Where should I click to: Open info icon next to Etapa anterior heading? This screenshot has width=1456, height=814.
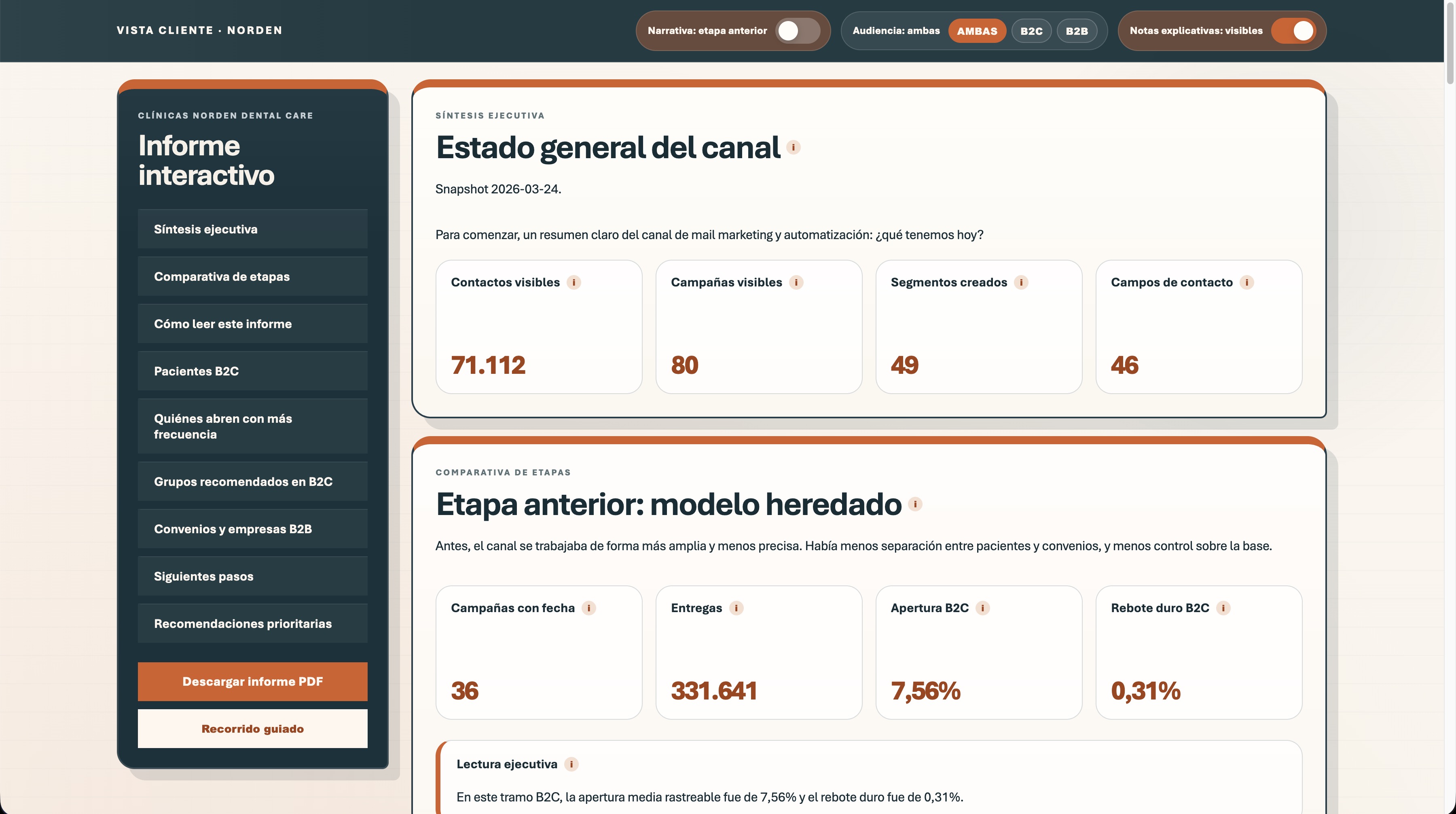click(914, 504)
